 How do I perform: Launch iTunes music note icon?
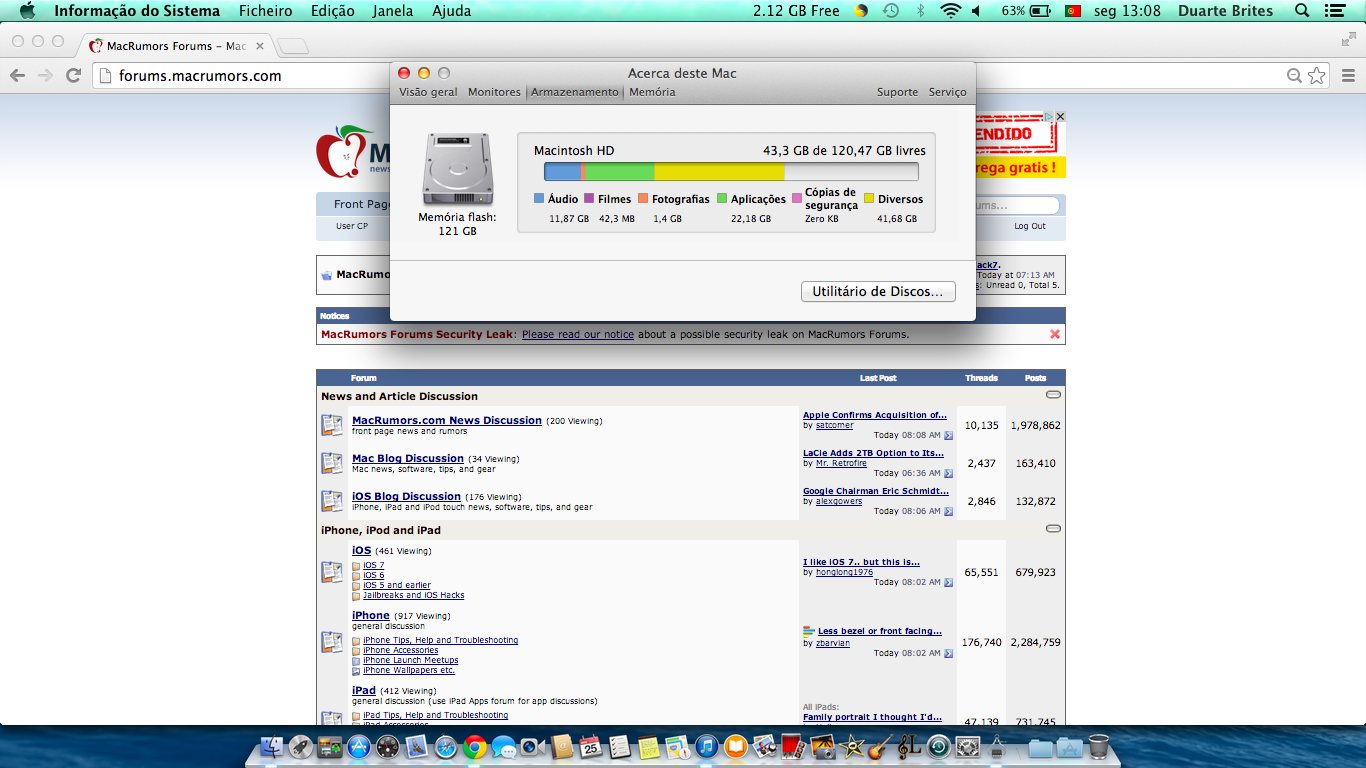(x=706, y=747)
